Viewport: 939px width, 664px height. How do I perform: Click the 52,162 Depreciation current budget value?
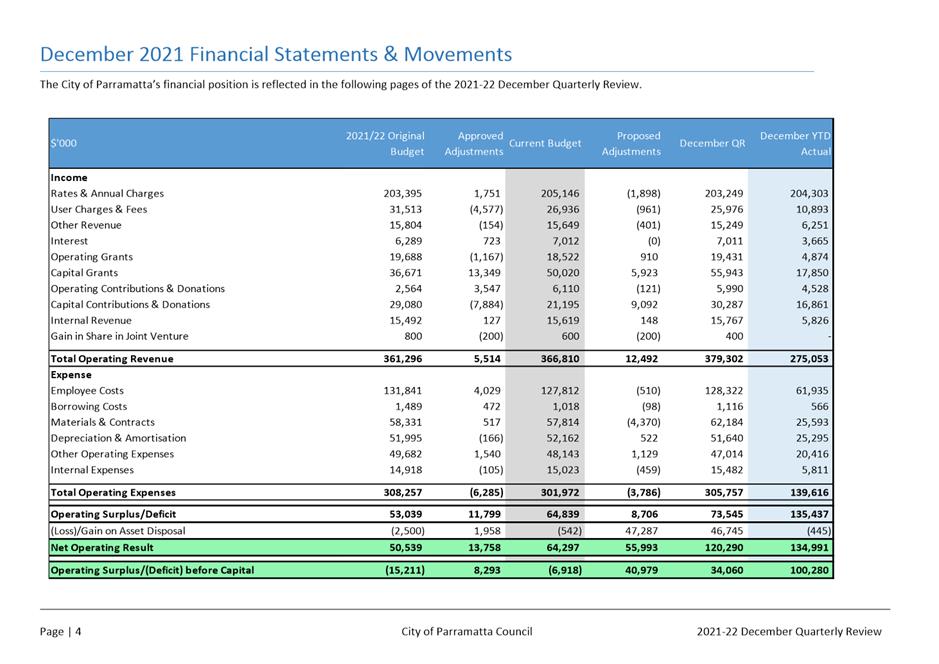click(563, 438)
